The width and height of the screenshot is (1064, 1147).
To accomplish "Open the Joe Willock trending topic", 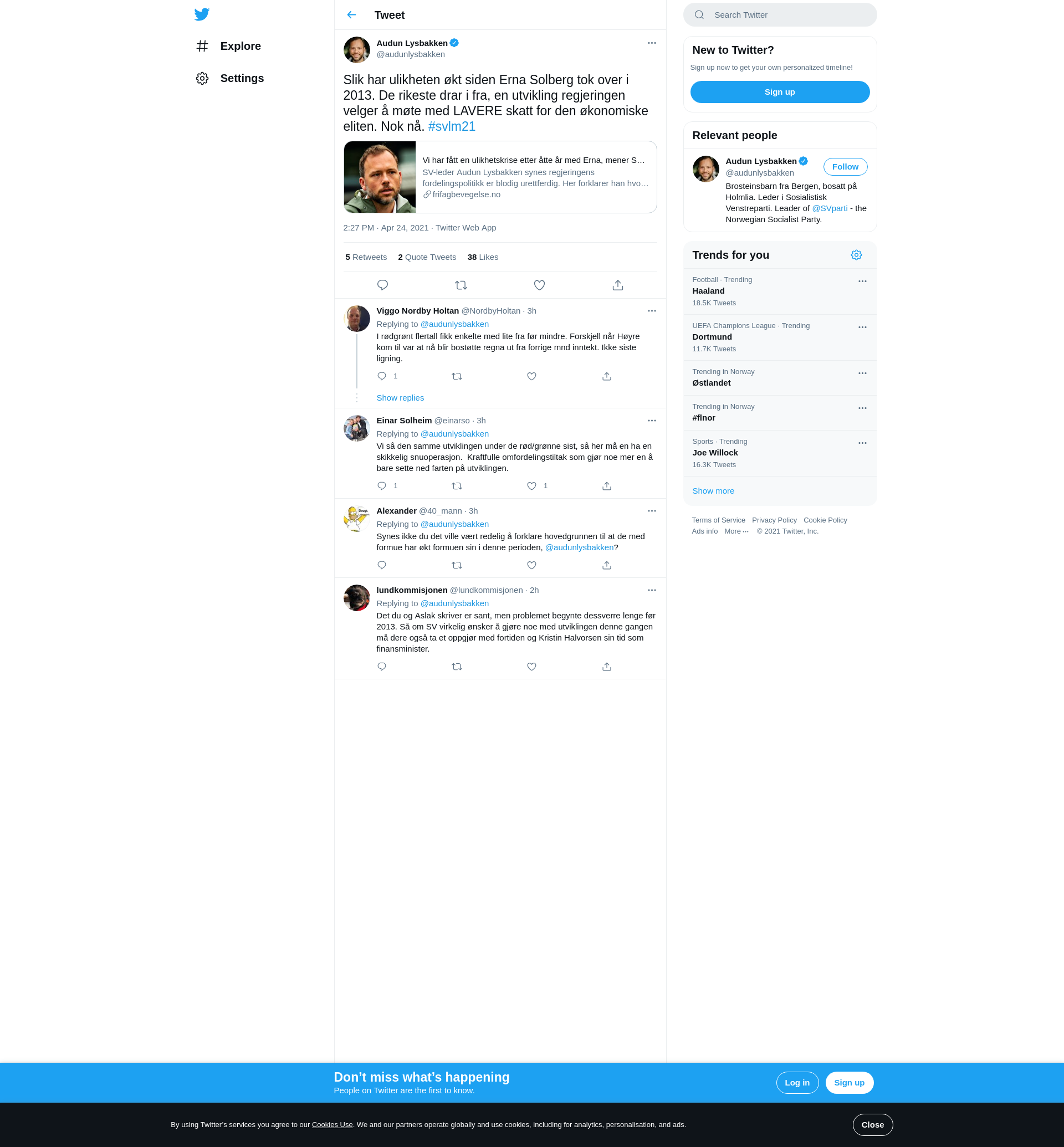I will click(x=780, y=453).
